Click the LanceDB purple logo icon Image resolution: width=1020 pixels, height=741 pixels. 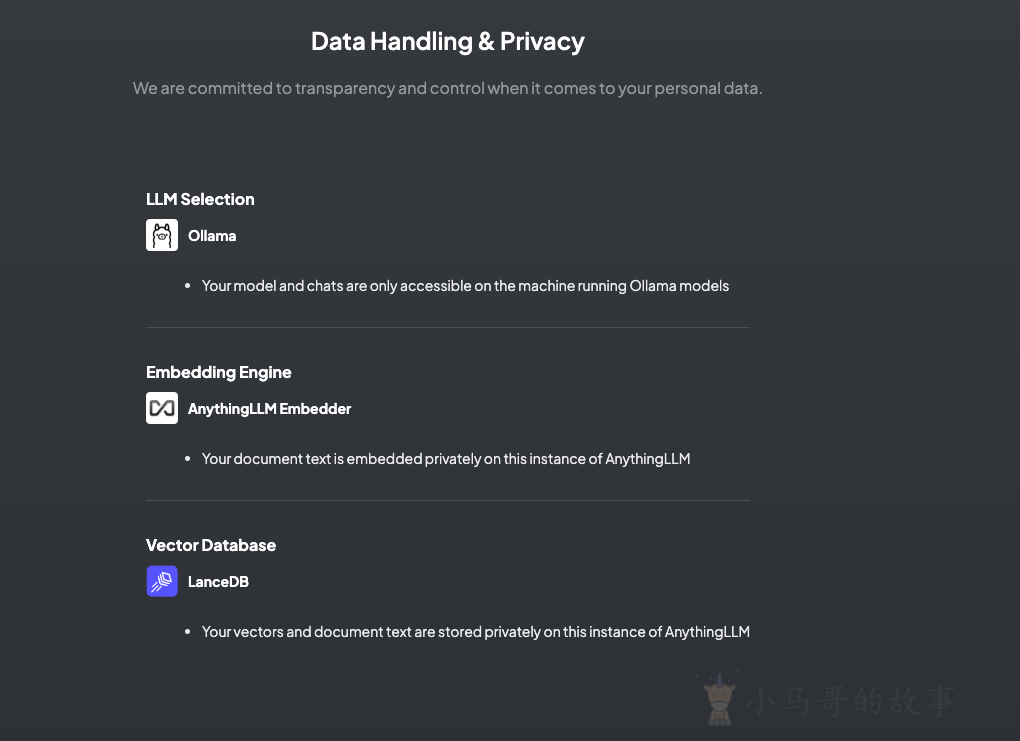pyautogui.click(x=162, y=581)
